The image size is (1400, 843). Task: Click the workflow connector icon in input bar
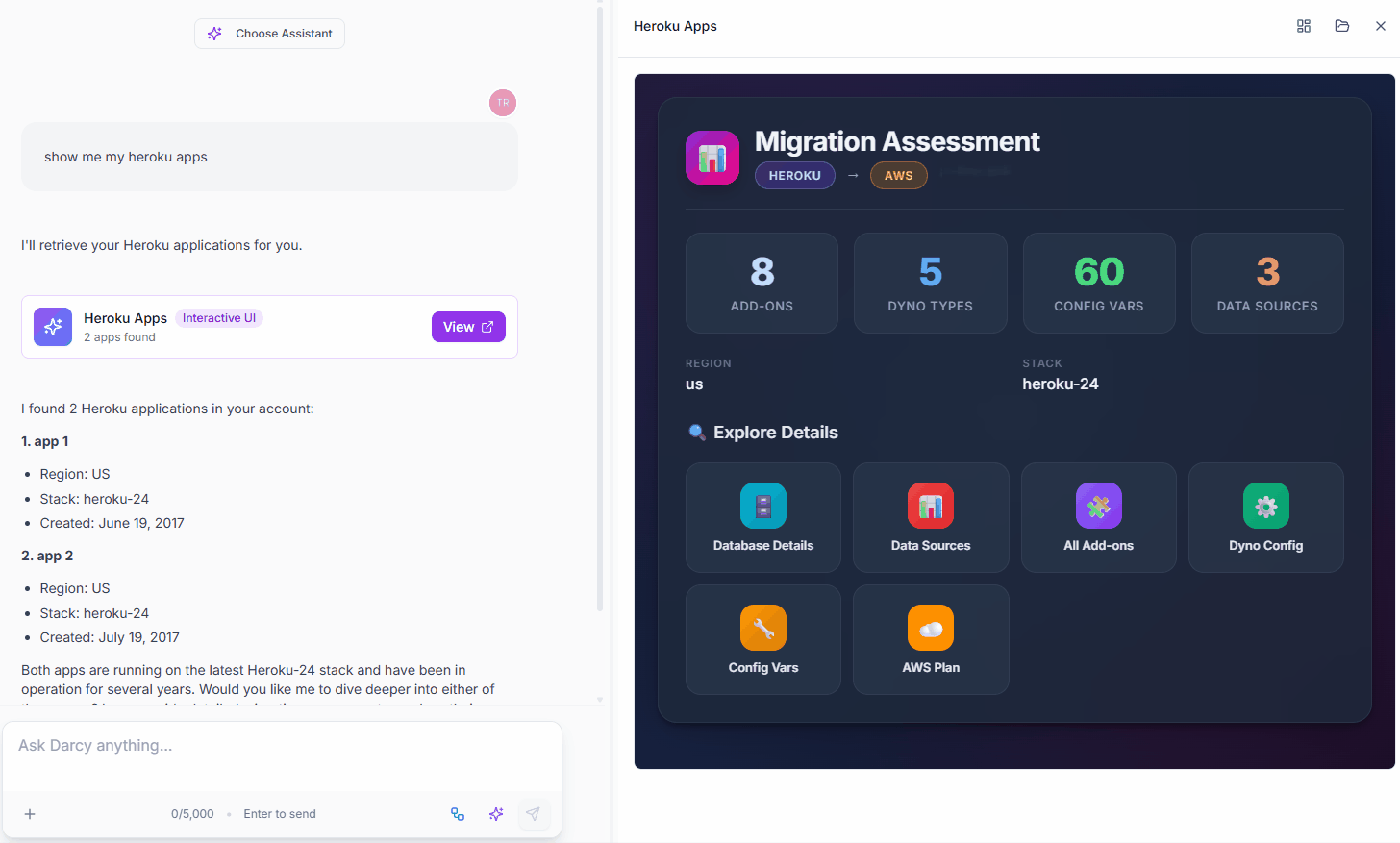pyautogui.click(x=458, y=814)
